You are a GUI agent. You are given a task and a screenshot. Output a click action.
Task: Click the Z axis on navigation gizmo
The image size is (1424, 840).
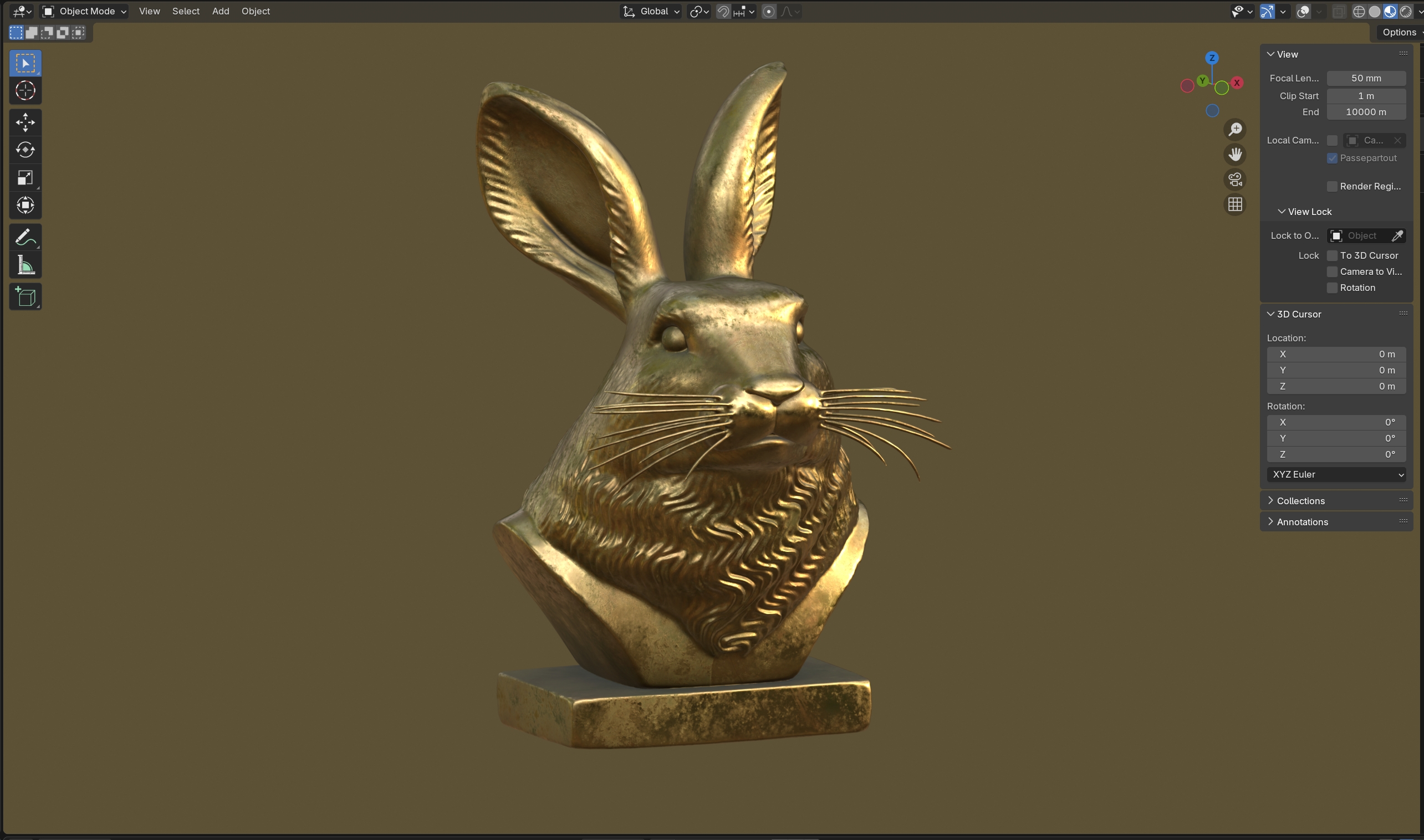(x=1212, y=58)
